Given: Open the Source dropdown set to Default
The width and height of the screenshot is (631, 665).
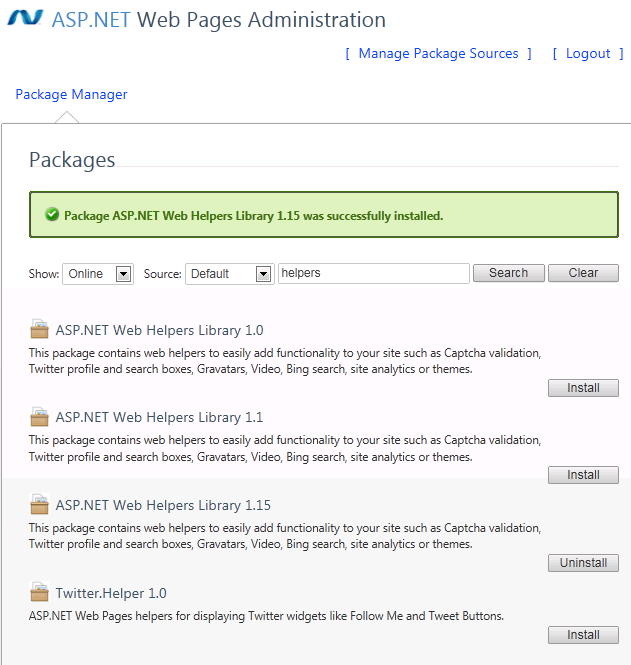Looking at the screenshot, I should pos(230,274).
